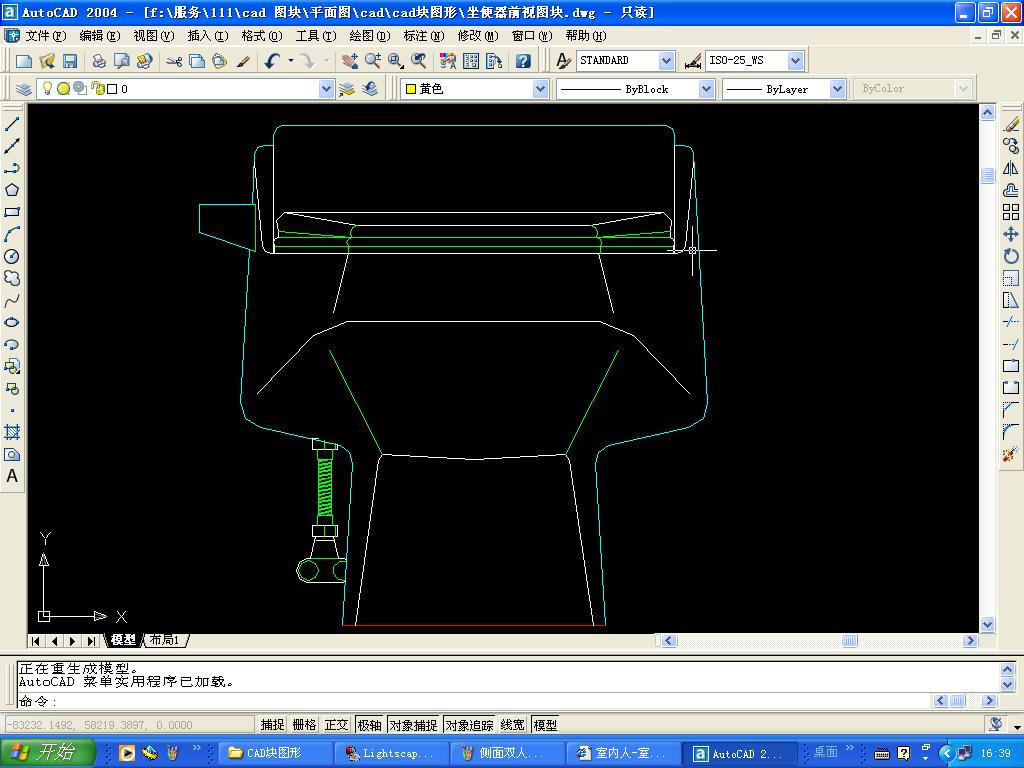This screenshot has height=768, width=1024.
Task: Toggle 栅格 (Grid) display in status bar
Action: 304,725
